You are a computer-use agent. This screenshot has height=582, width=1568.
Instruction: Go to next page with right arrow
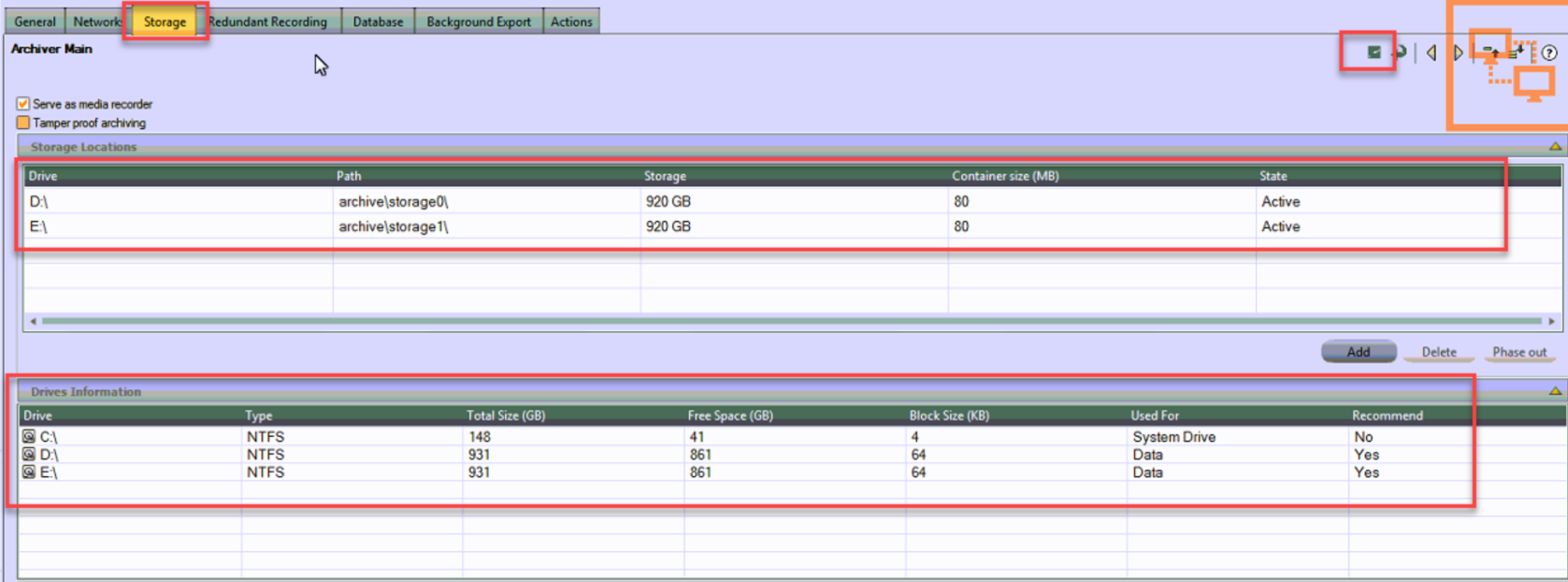1457,53
